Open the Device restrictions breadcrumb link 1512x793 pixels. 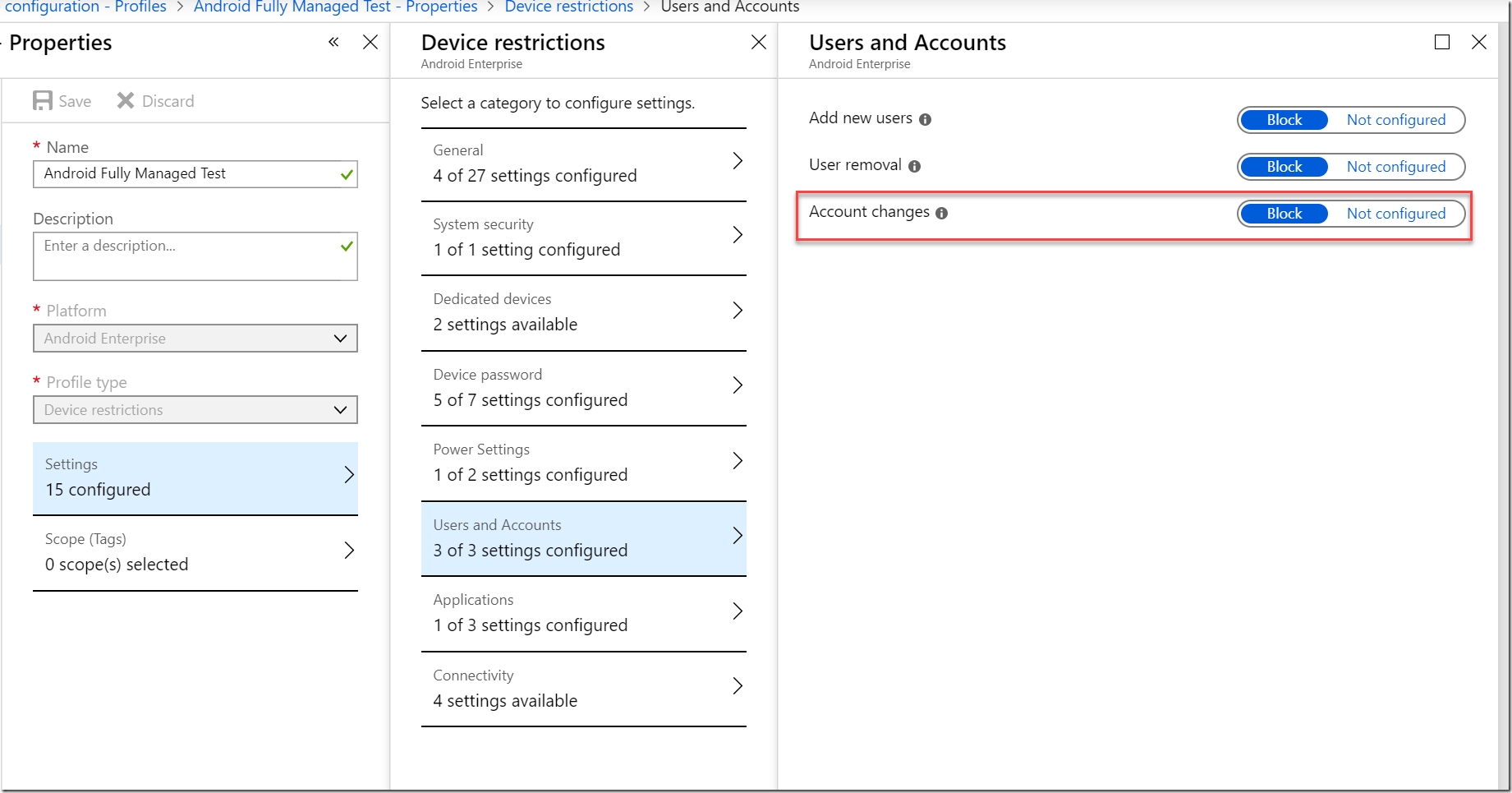(568, 7)
